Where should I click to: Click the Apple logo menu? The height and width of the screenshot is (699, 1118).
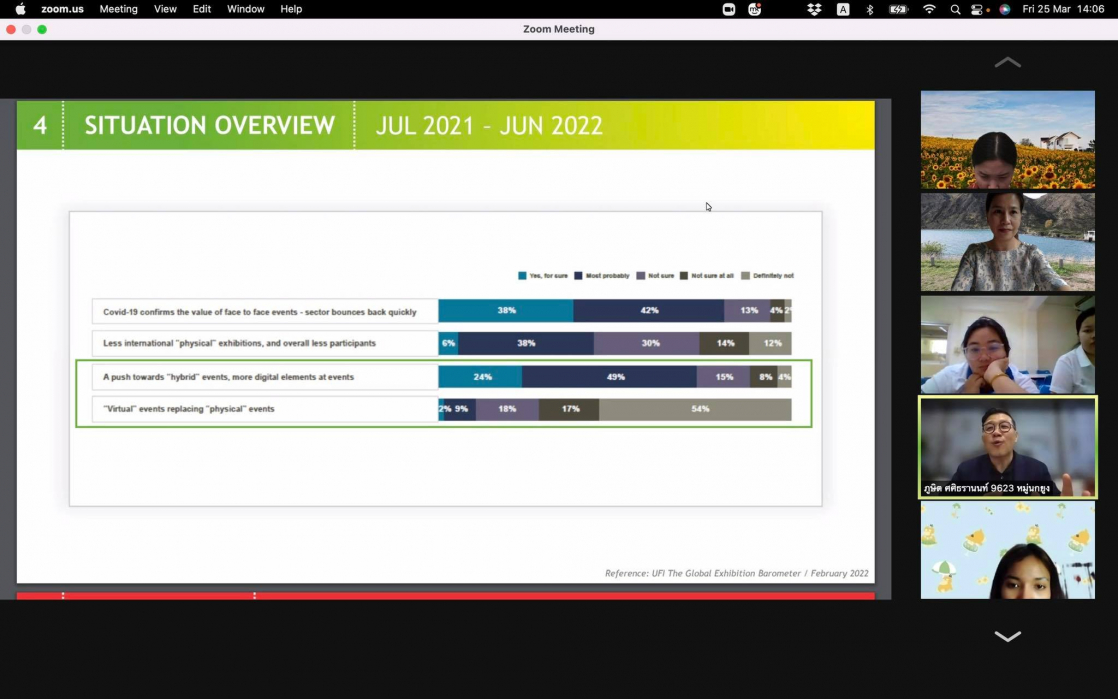(x=20, y=9)
